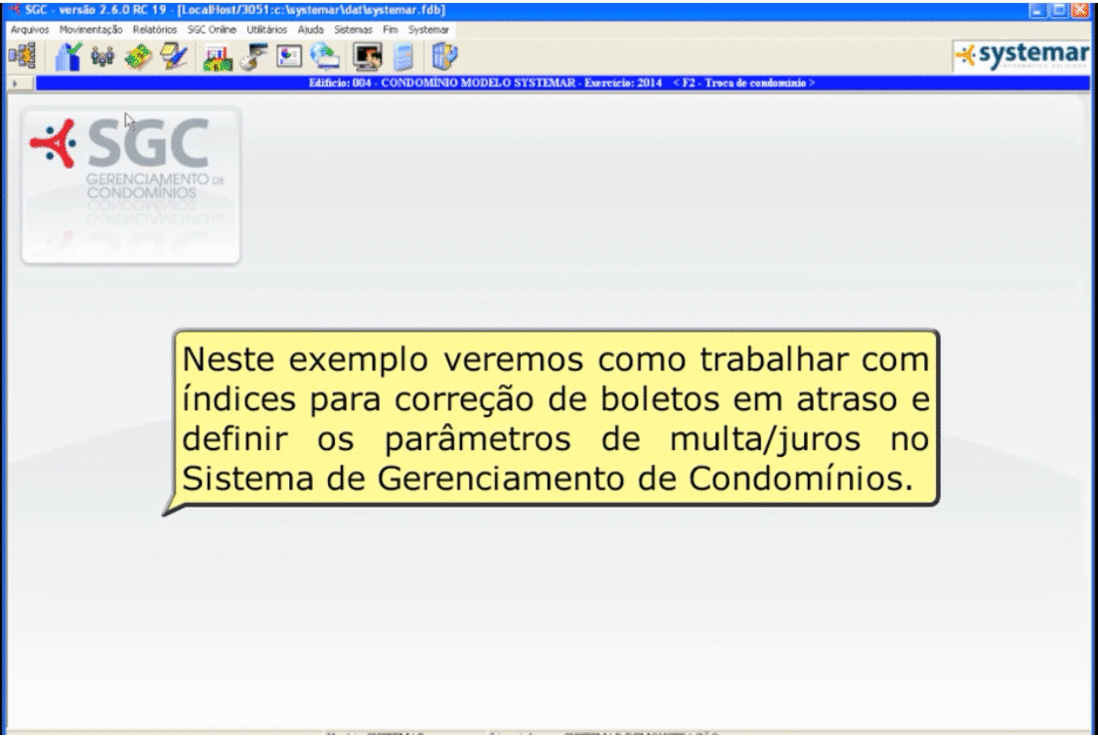Open the SGC Online menu
The image size is (1098, 736).
[211, 30]
